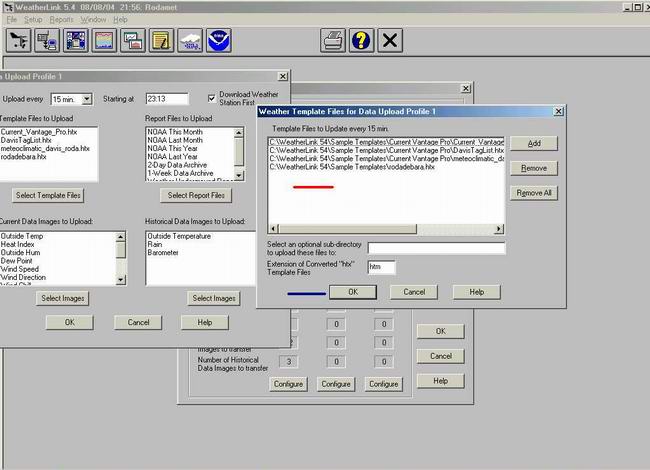
Task: Open the Help menu
Action: (120, 19)
